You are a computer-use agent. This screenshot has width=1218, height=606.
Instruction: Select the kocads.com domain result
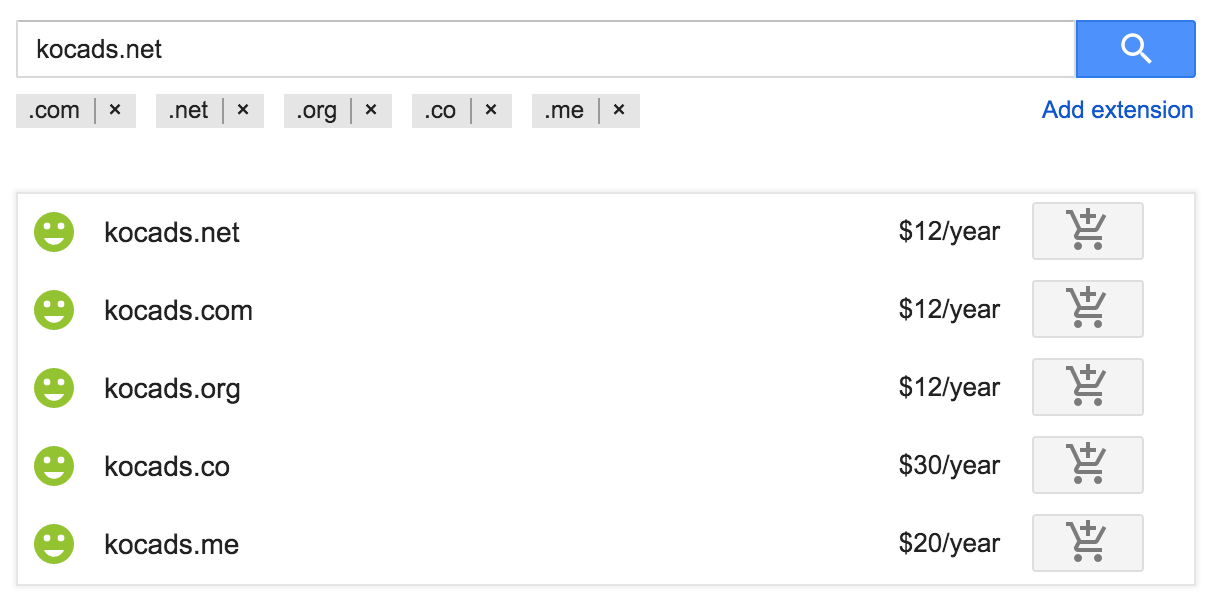[178, 310]
